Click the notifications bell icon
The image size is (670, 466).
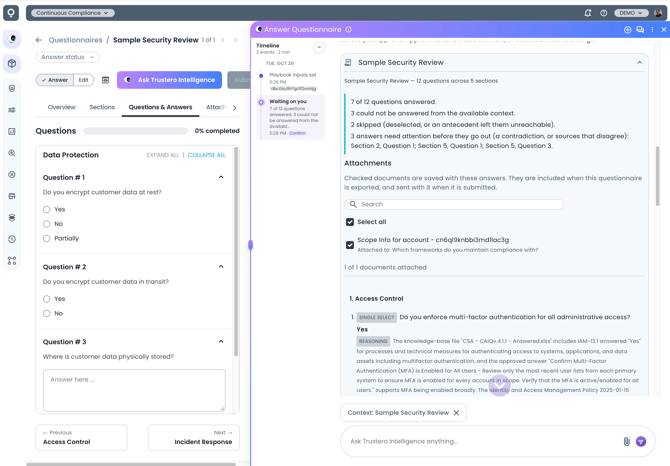(x=588, y=13)
